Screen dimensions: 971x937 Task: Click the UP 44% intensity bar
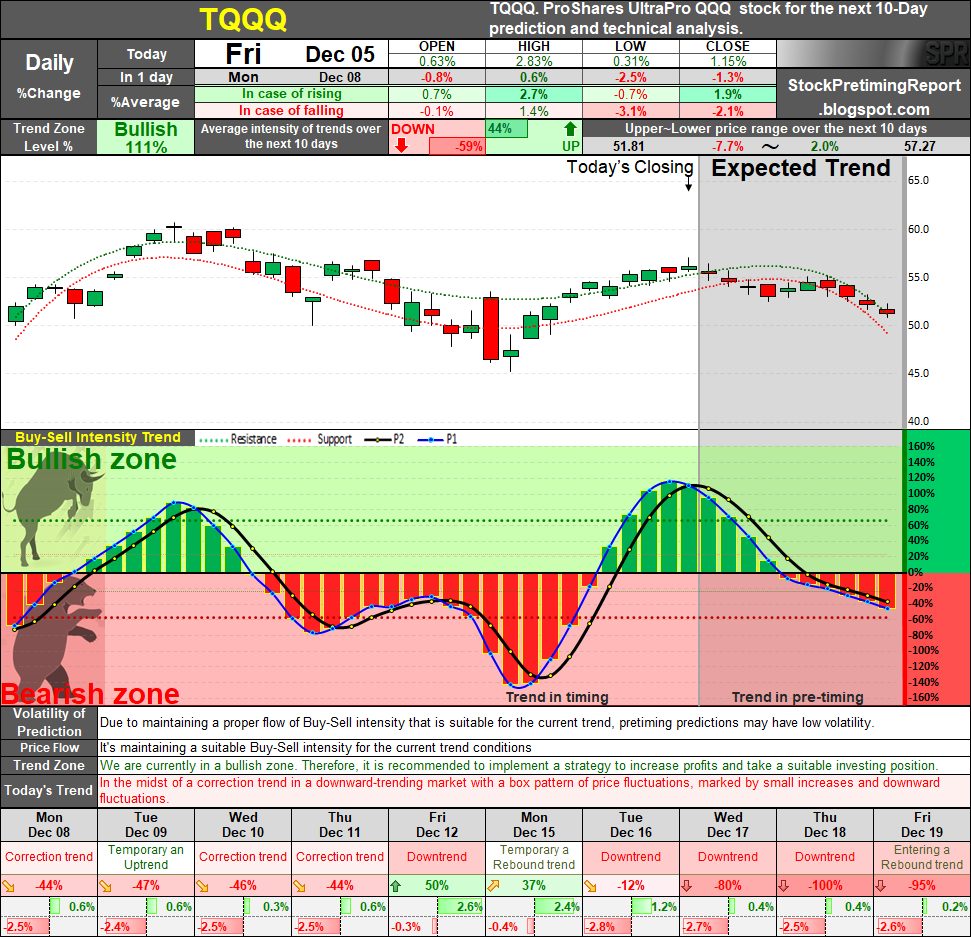click(x=507, y=129)
